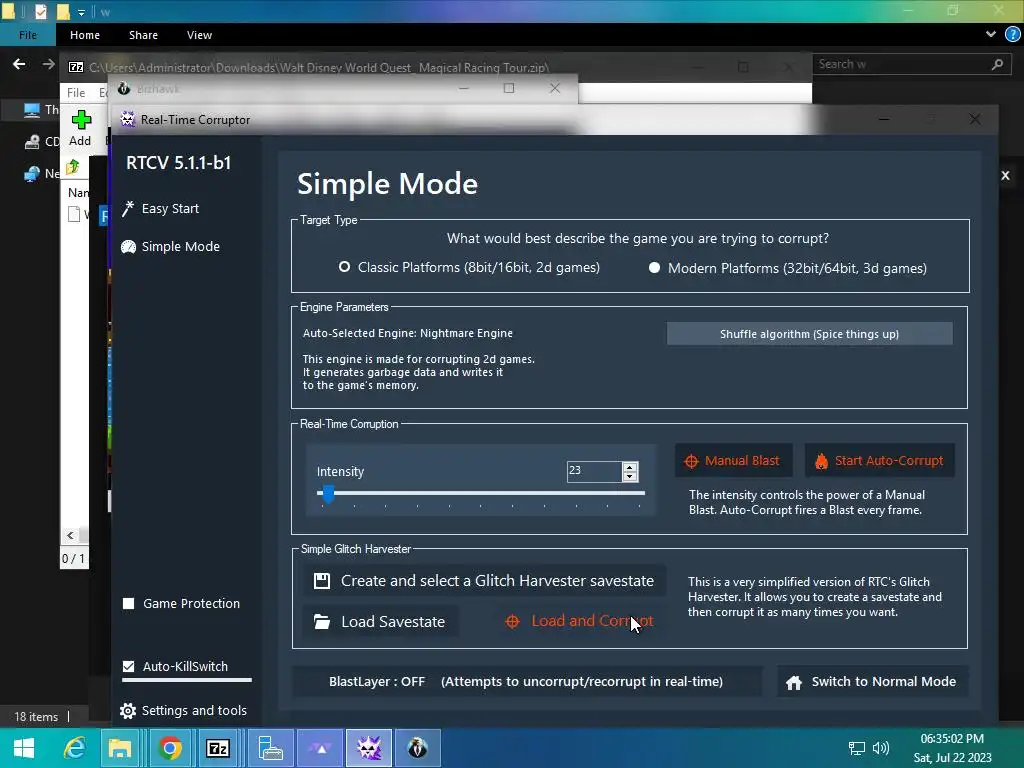Toggle BlastLayer OFF button

click(x=526, y=681)
